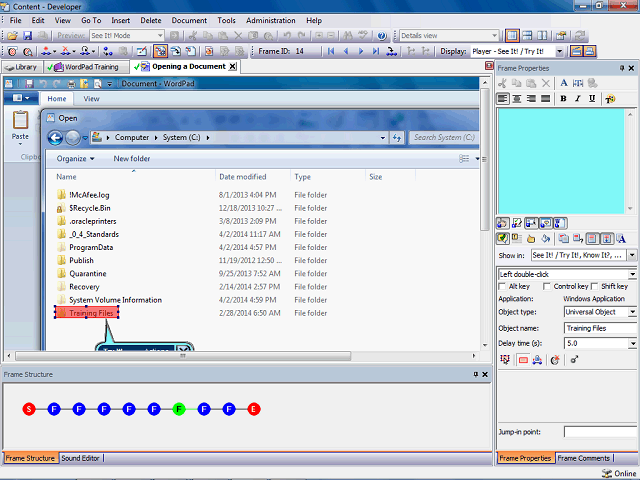Image resolution: width=640 pixels, height=480 pixels.
Task: Align bubble text left
Action: tap(503, 99)
